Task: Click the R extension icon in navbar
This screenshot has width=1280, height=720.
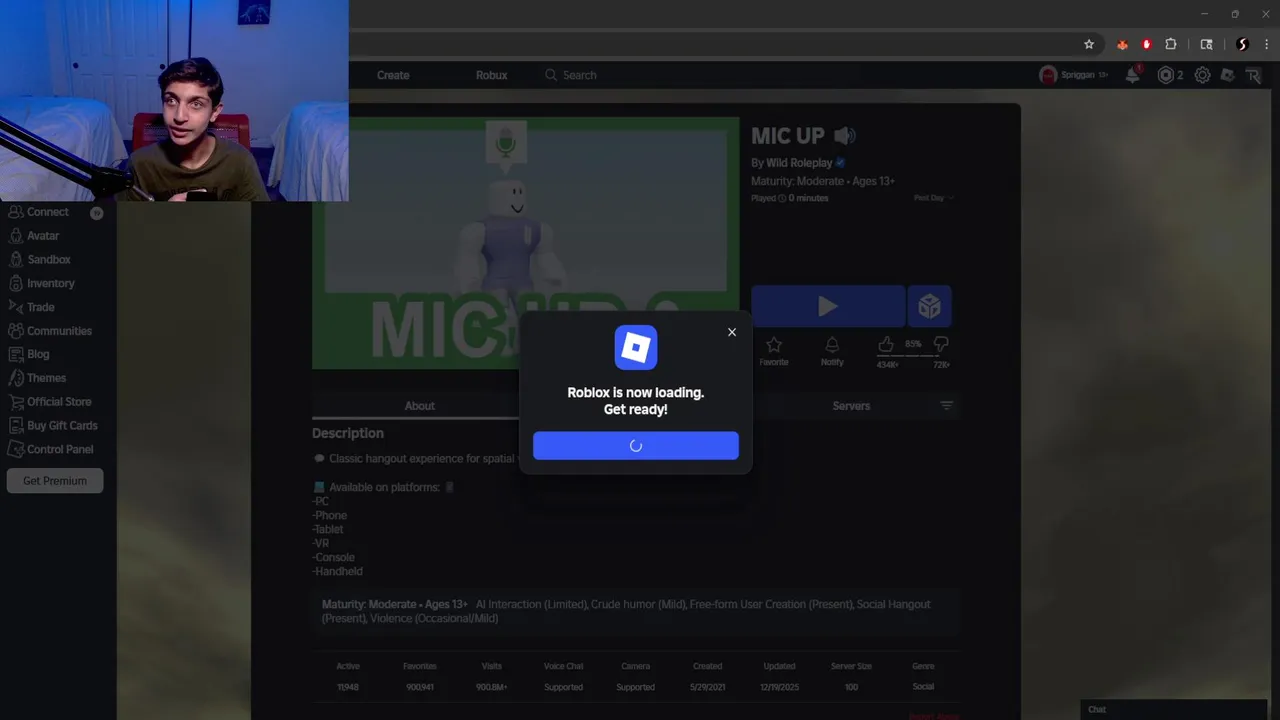Action: pos(1253,75)
